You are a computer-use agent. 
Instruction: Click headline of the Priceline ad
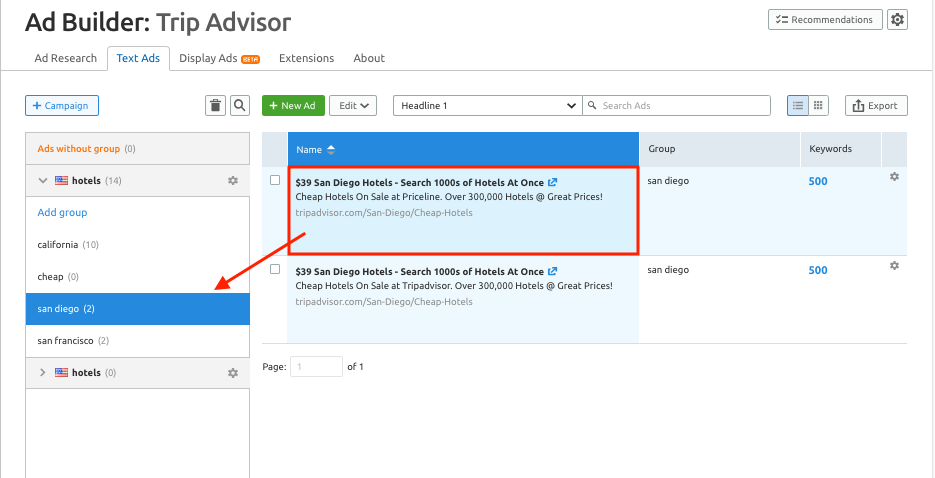420,182
